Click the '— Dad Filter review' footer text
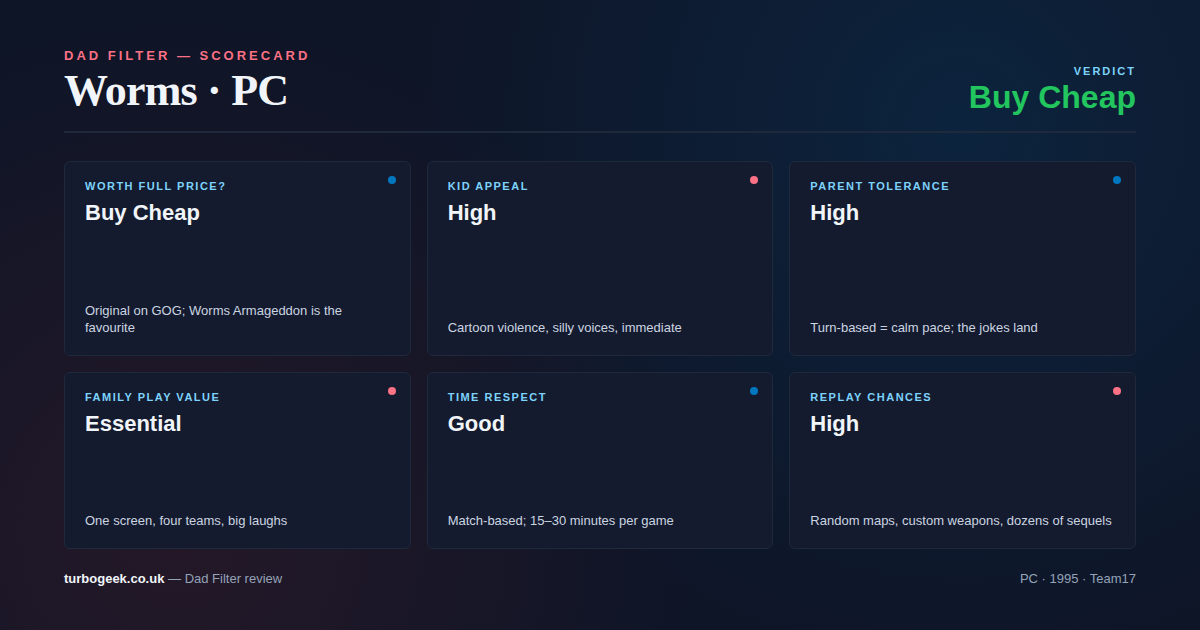Screen dimensions: 1200x630 pyautogui.click(x=225, y=578)
